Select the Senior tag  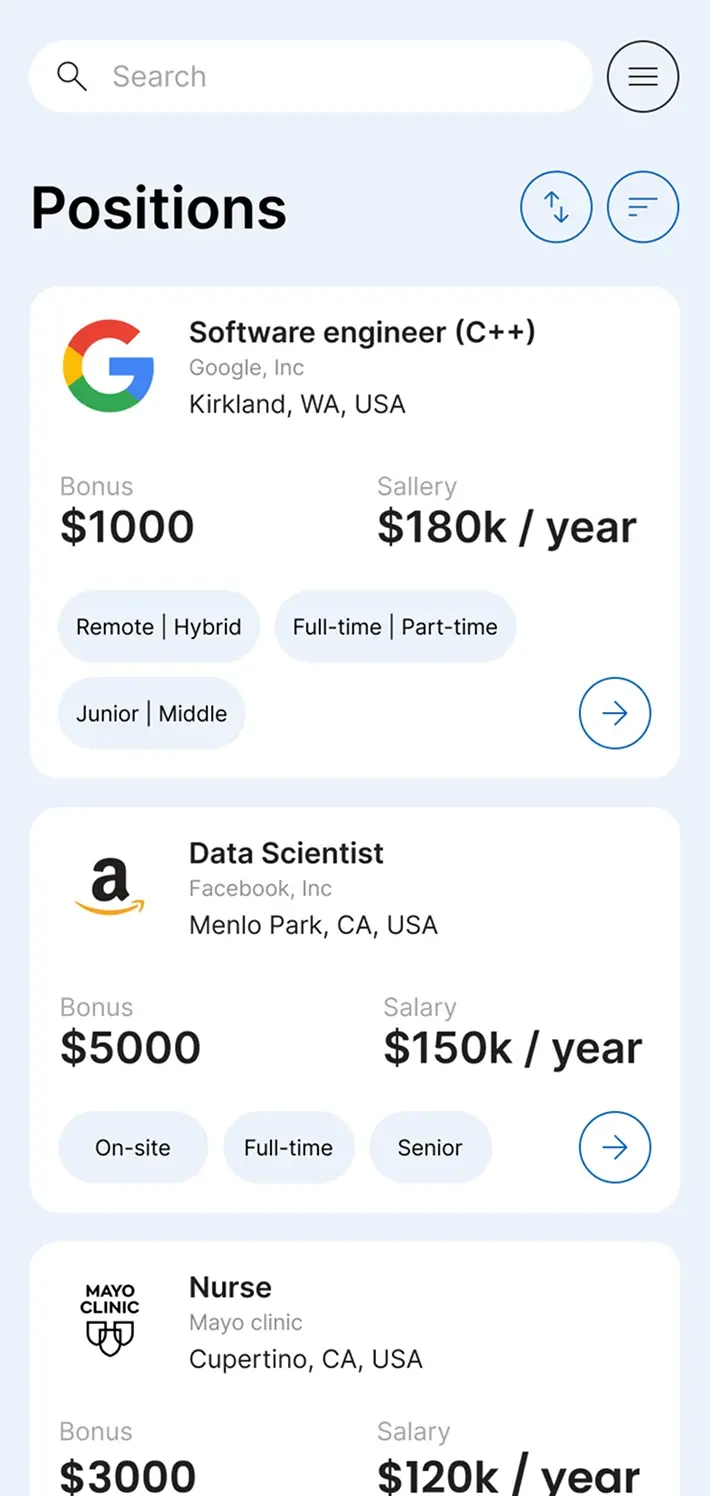(x=430, y=1148)
